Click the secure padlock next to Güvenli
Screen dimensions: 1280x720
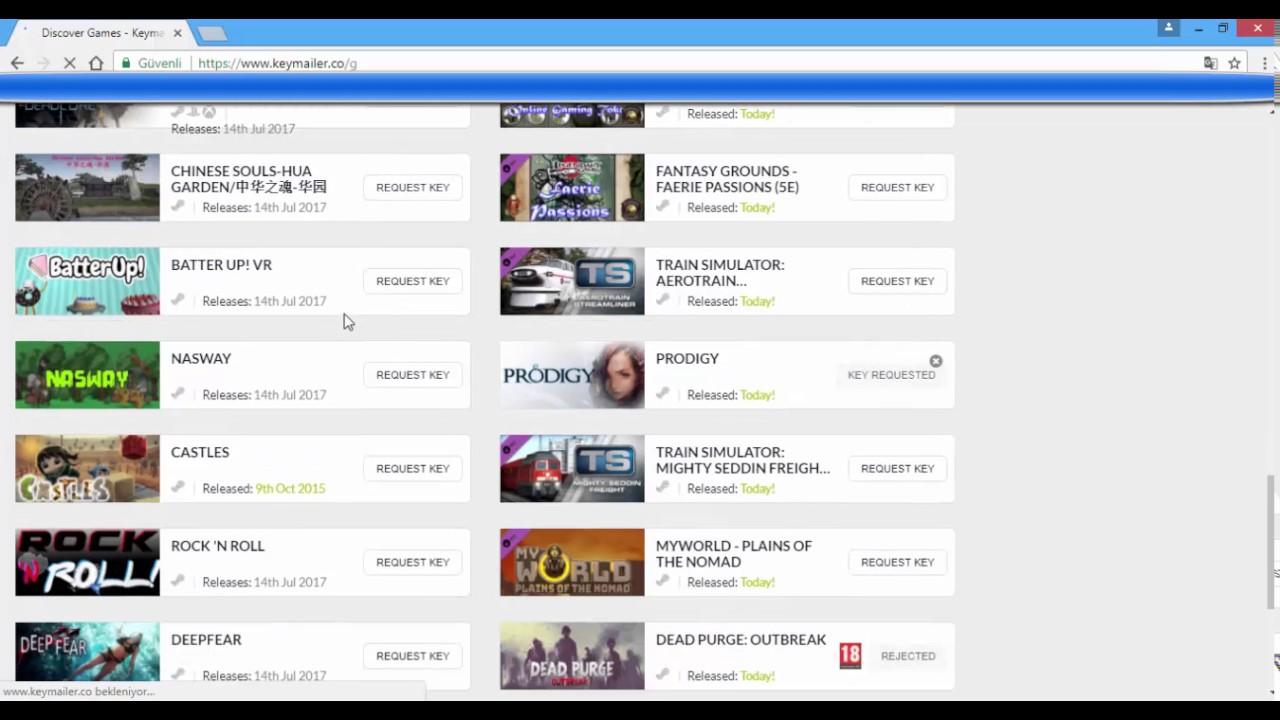tap(126, 63)
